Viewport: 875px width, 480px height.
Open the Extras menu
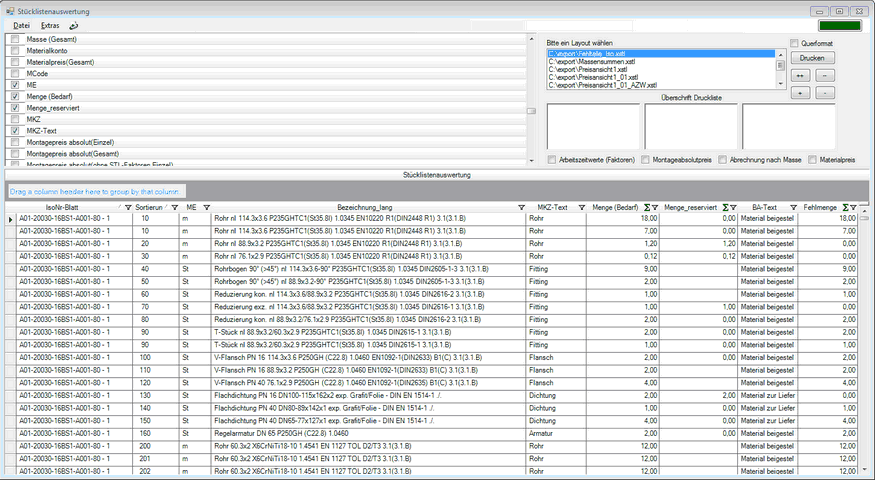[50, 24]
